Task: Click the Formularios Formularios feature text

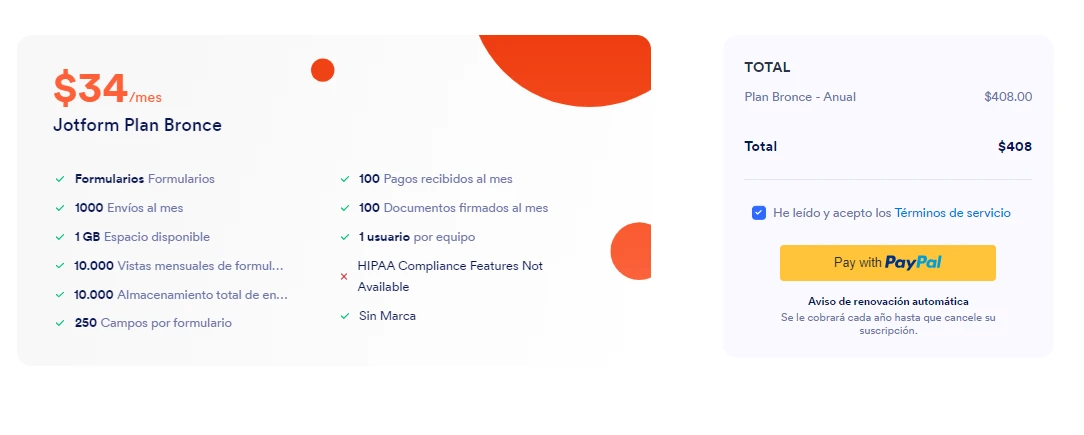Action: click(x=144, y=178)
